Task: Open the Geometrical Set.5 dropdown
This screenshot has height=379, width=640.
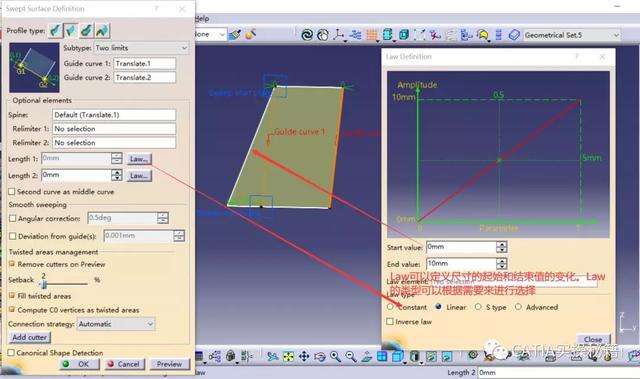Action: click(572, 35)
